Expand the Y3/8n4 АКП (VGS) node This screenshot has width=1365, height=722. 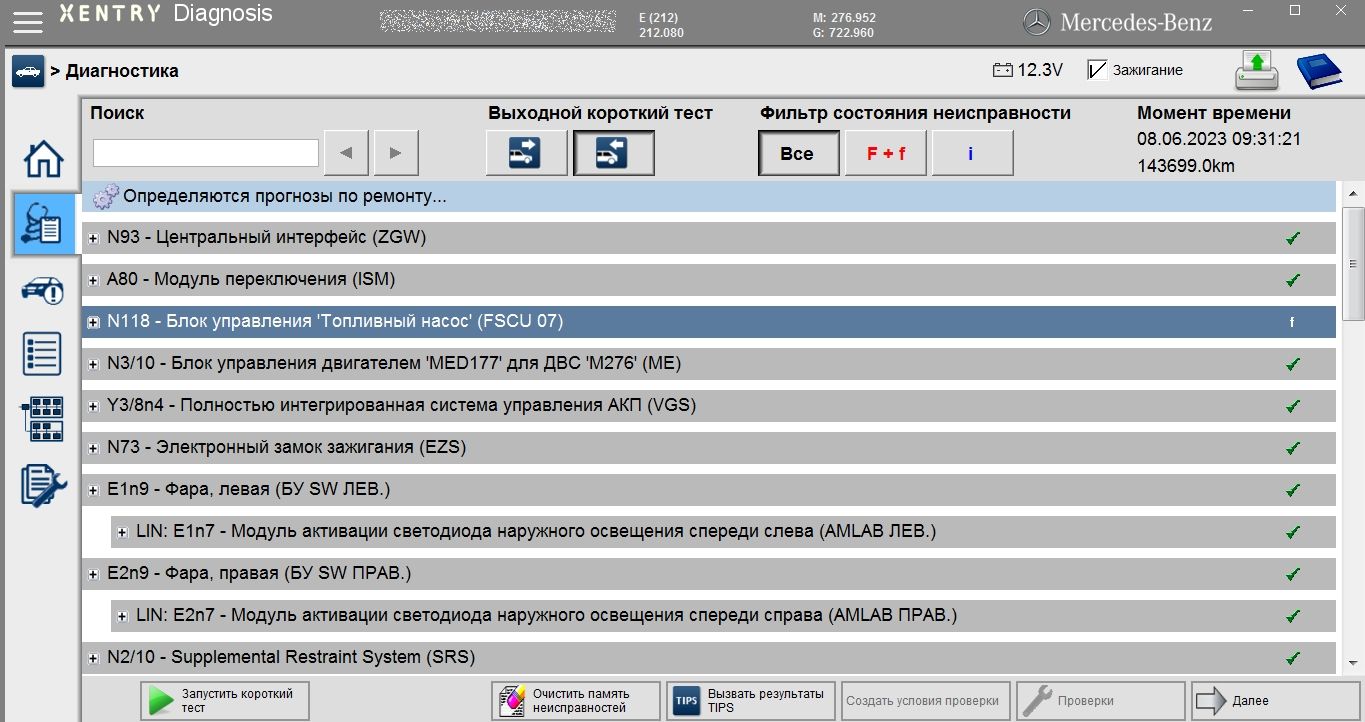94,406
